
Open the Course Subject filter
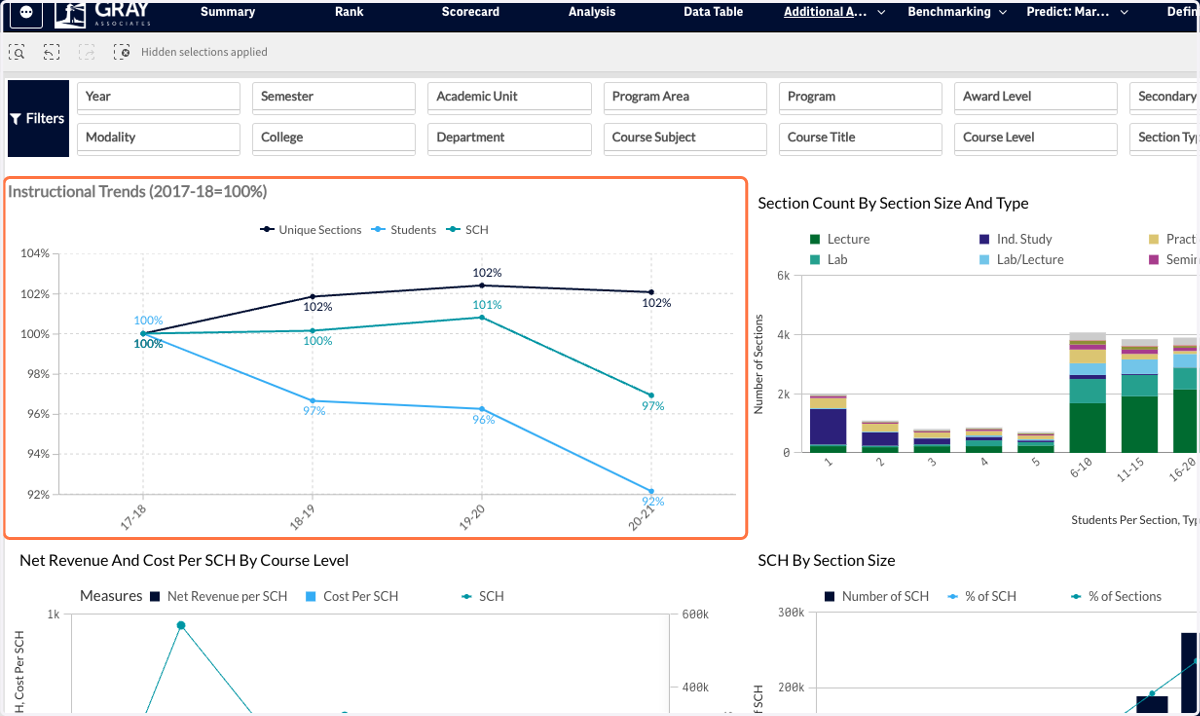[x=685, y=138]
